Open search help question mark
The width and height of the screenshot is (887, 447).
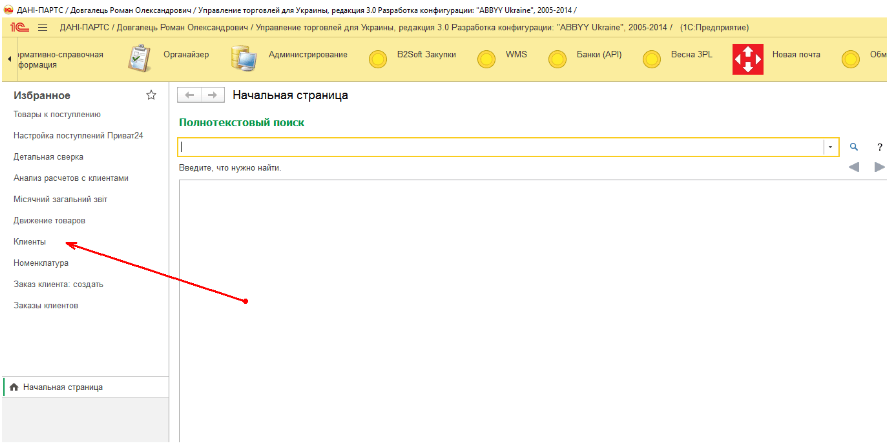coord(878,147)
